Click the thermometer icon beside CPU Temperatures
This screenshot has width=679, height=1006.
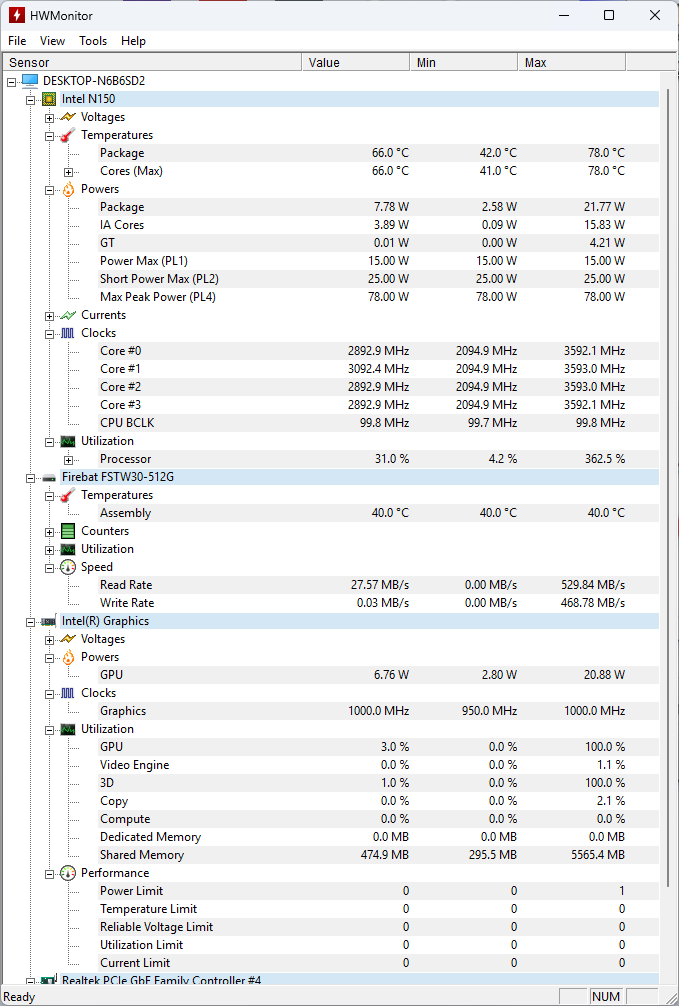(x=68, y=135)
